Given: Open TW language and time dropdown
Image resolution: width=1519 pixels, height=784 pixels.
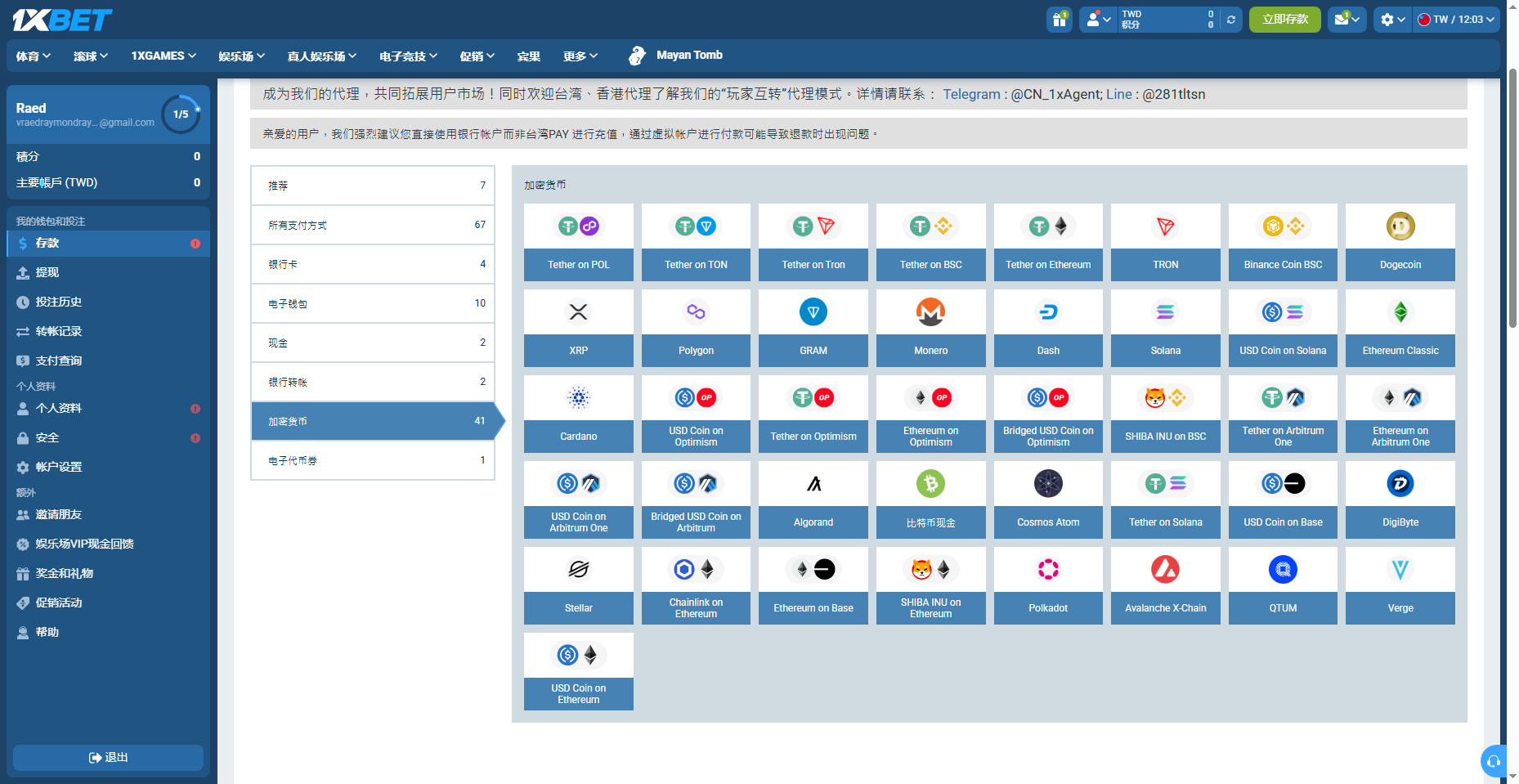Looking at the screenshot, I should pos(1457,20).
